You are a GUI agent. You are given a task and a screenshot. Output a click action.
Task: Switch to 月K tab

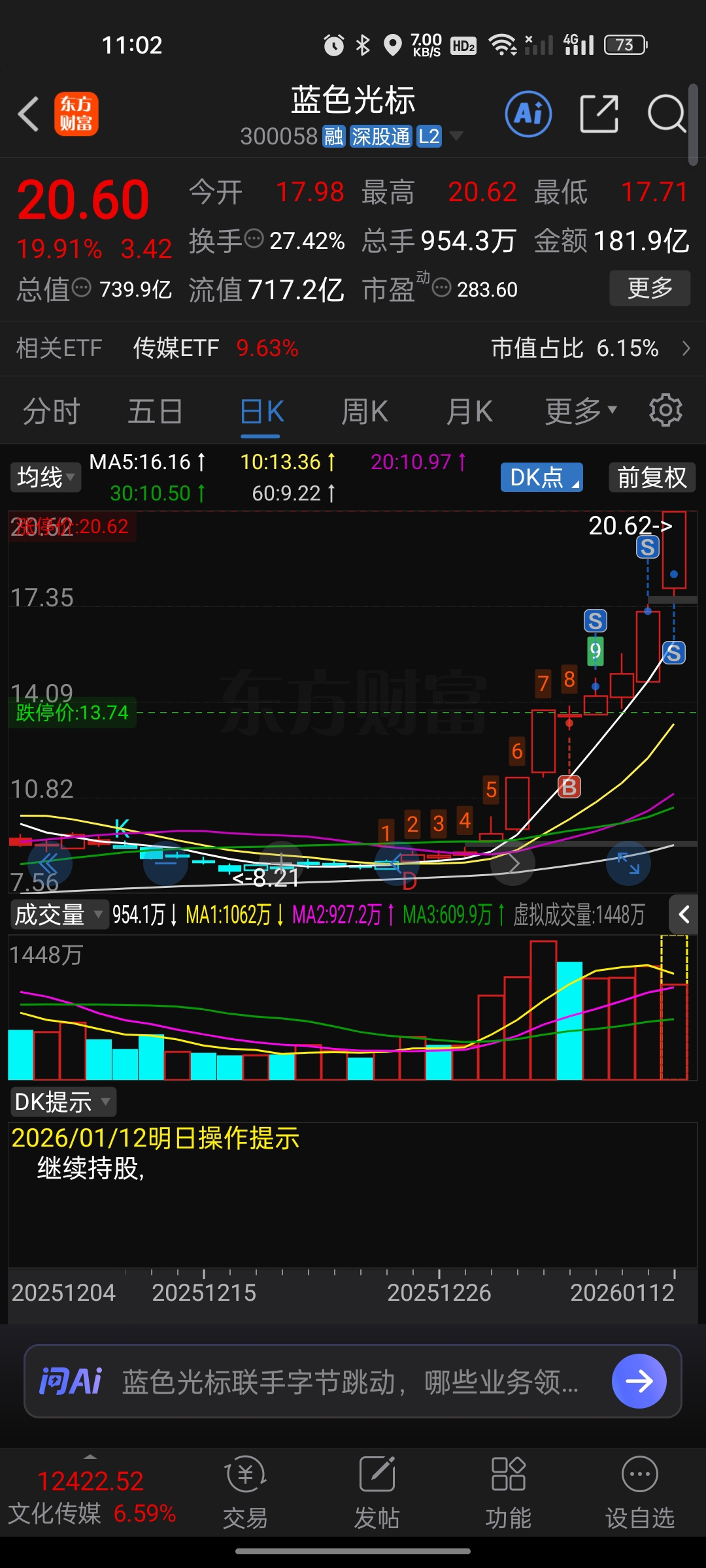tap(469, 411)
